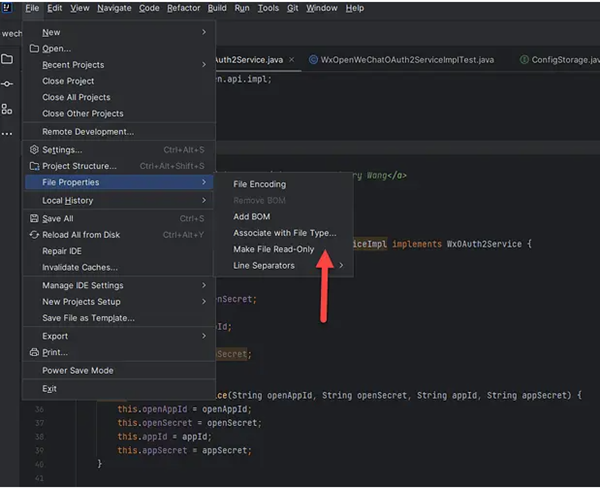Toggle Make File Read-Only
600x489 pixels.
pyautogui.click(x=273, y=249)
